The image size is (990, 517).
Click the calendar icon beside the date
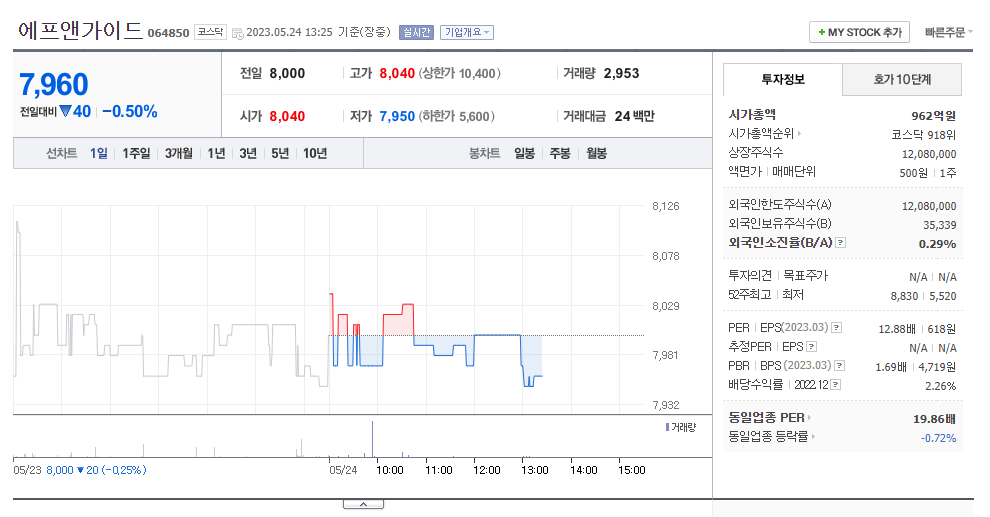[237, 33]
